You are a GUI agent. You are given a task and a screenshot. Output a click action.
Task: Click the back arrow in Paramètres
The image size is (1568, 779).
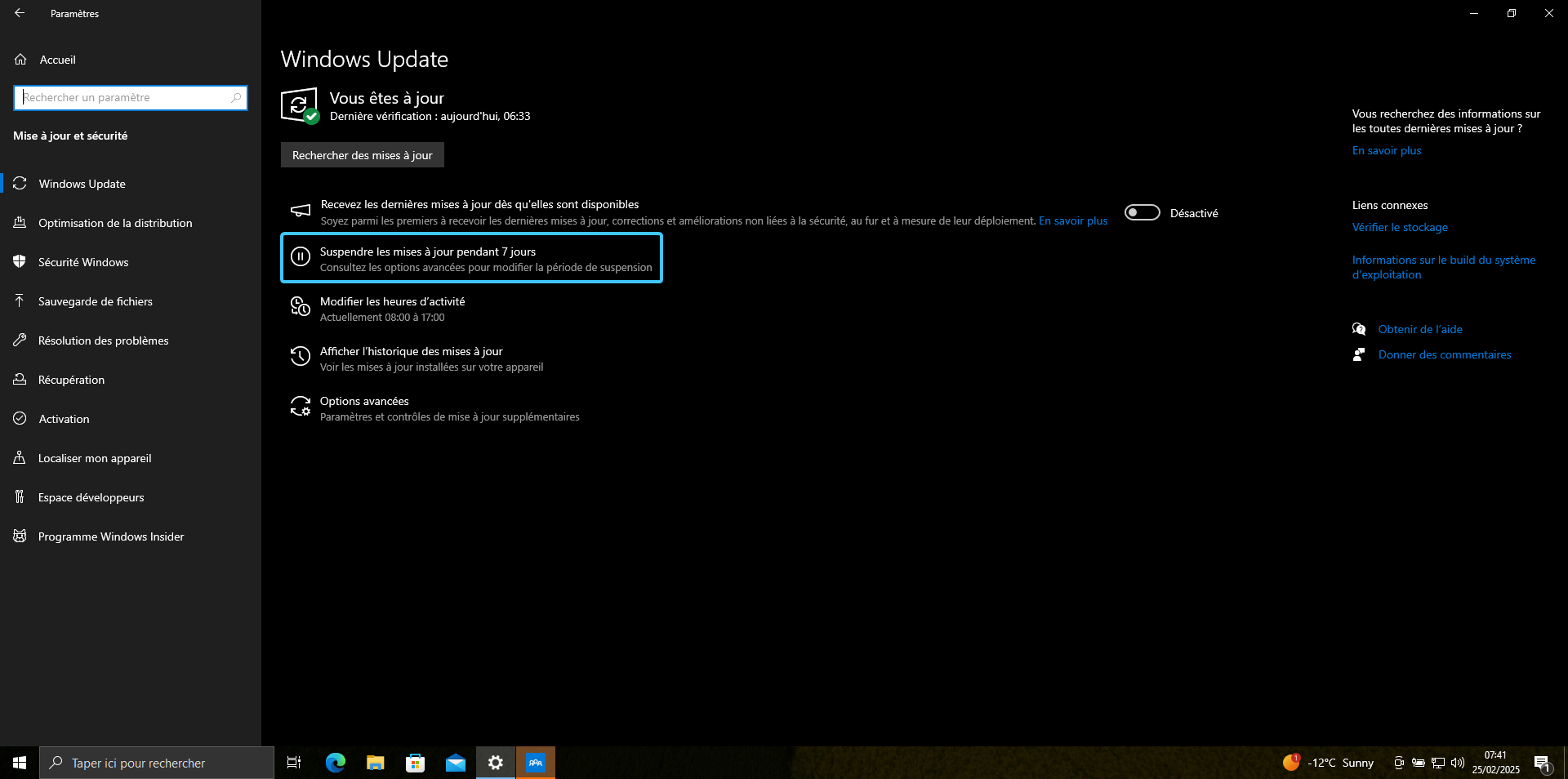[x=20, y=13]
